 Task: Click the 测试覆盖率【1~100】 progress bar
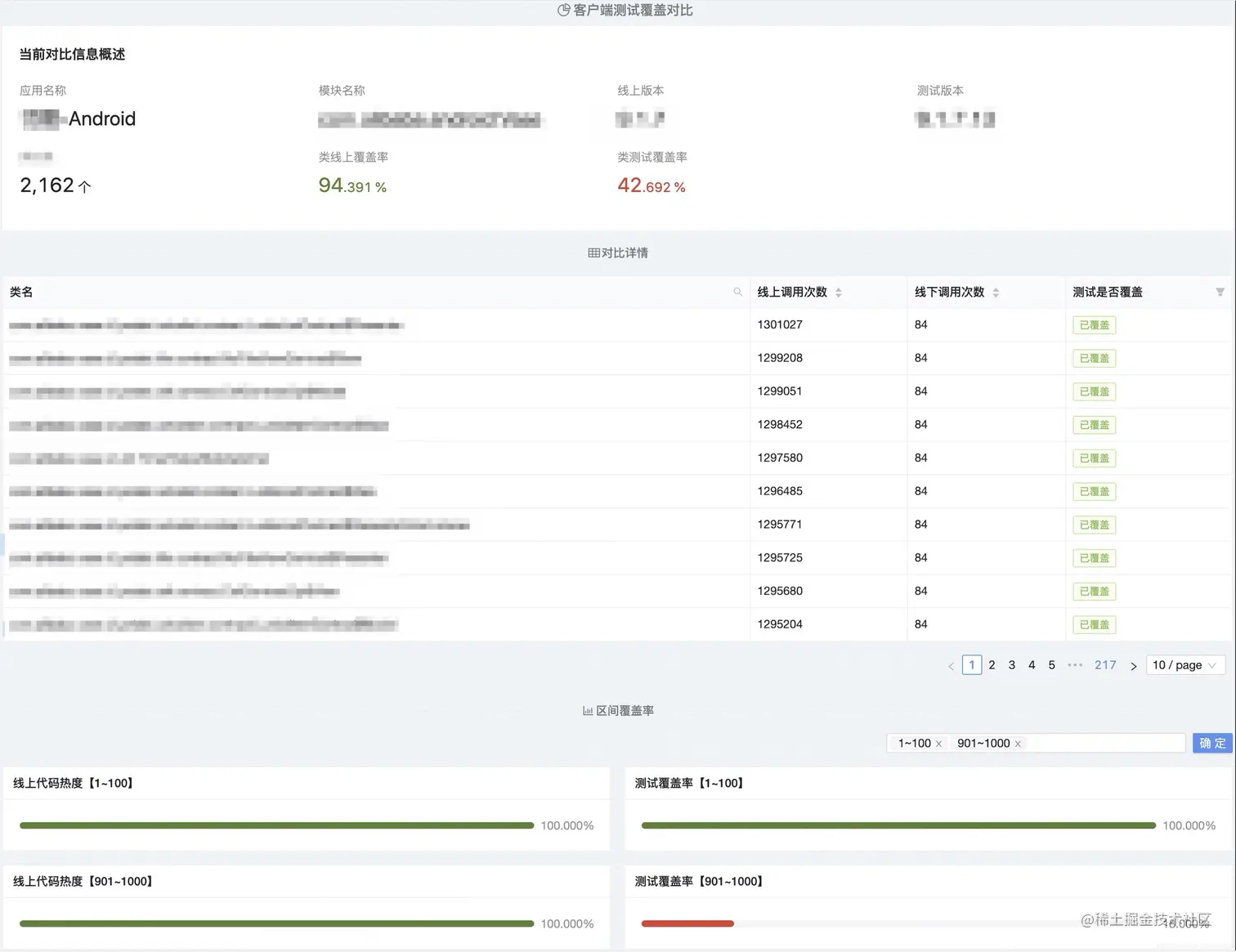pos(898,825)
